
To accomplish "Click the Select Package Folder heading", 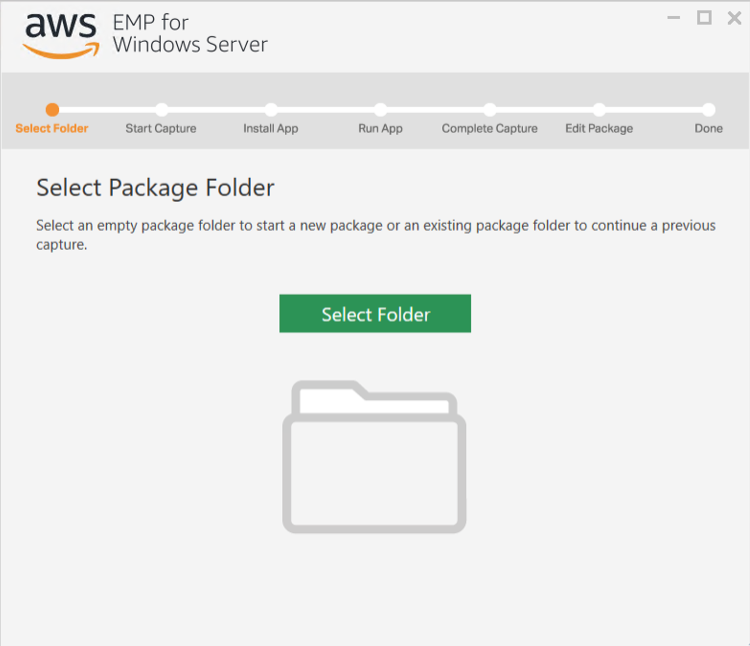I will (x=155, y=187).
